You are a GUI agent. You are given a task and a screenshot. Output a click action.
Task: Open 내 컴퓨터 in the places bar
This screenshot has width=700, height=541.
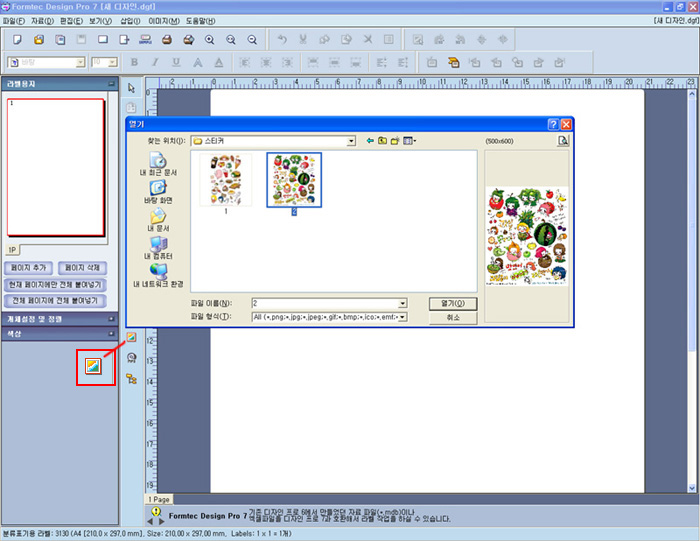[158, 248]
